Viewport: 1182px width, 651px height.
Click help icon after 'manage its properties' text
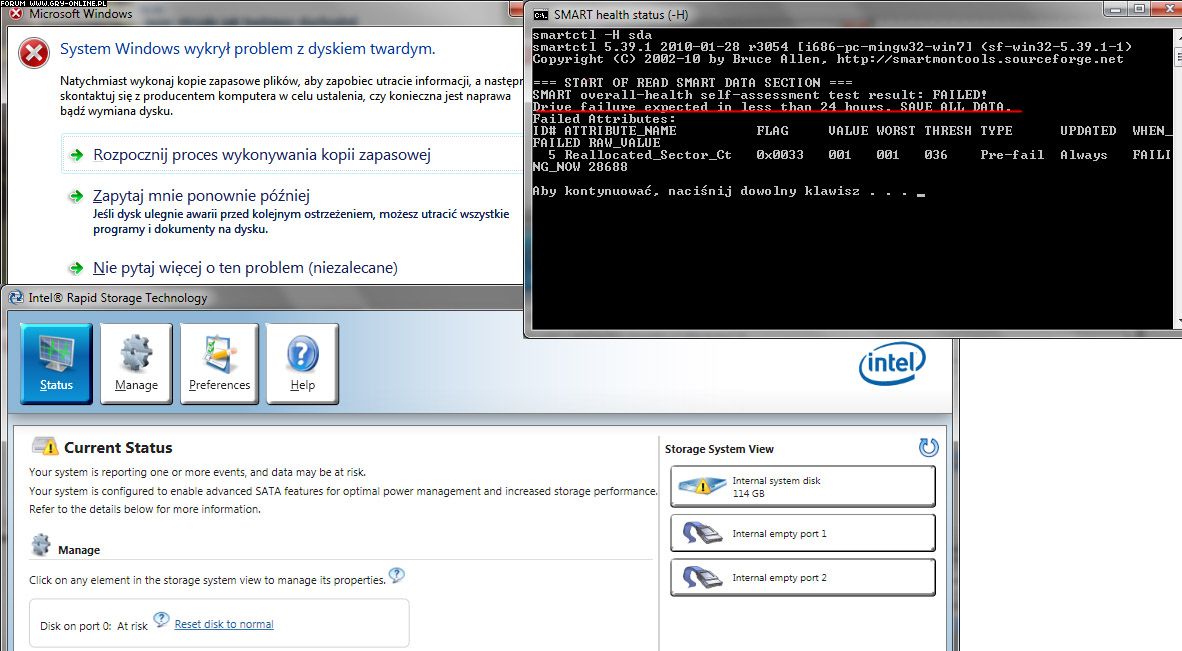click(x=397, y=575)
